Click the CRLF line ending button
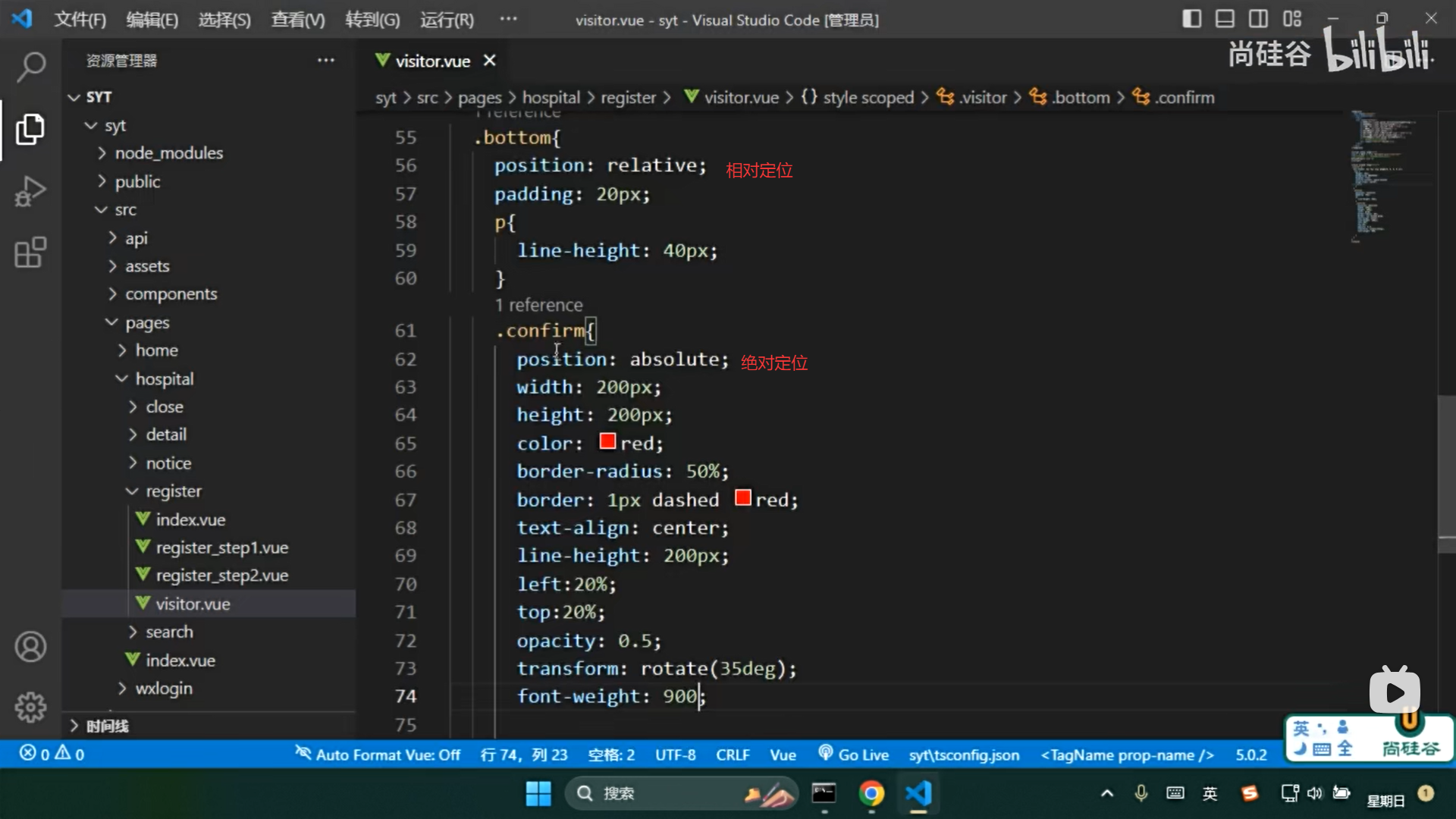 point(732,755)
